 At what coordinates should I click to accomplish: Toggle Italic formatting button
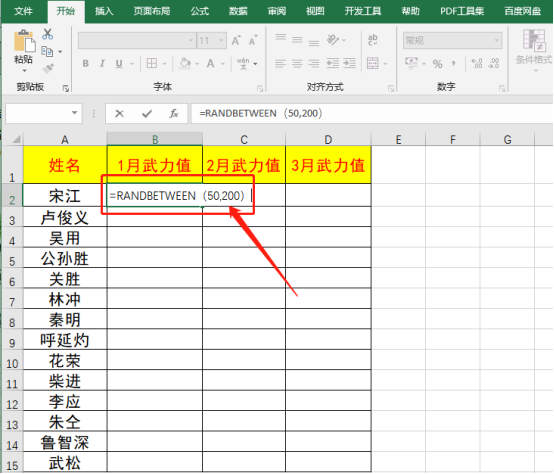tap(102, 64)
